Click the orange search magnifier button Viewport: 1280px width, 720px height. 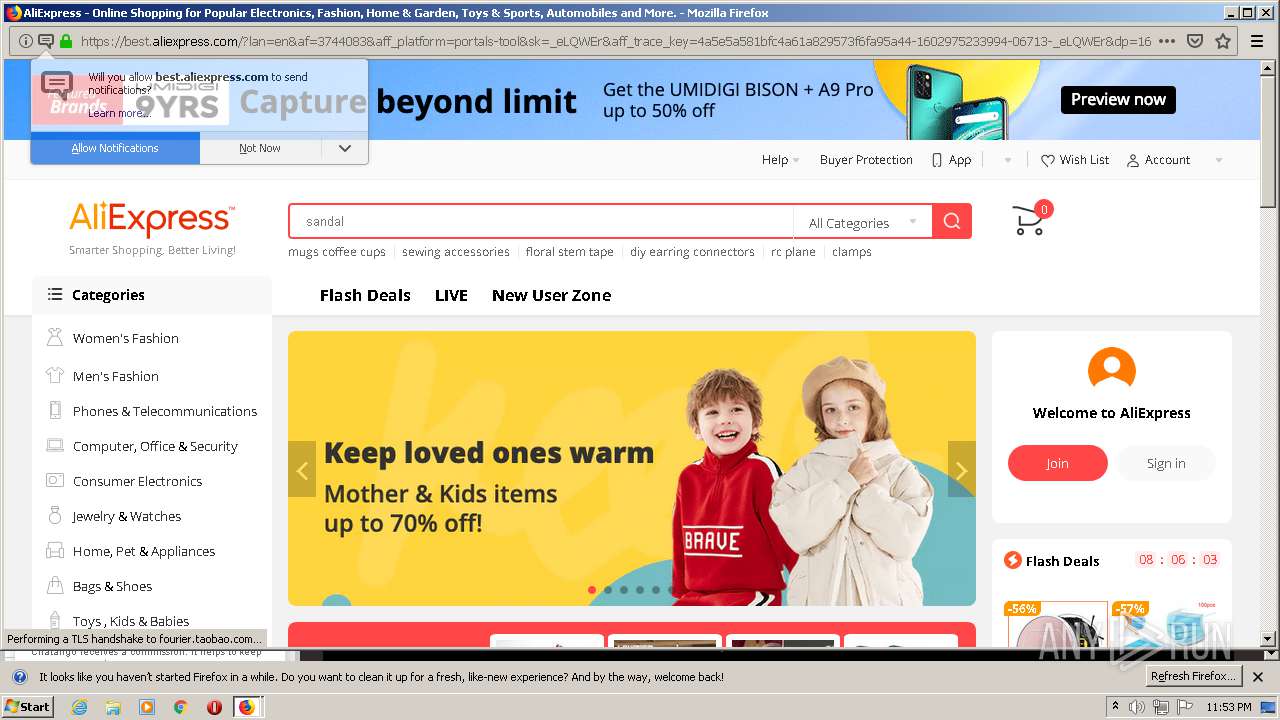coord(952,221)
